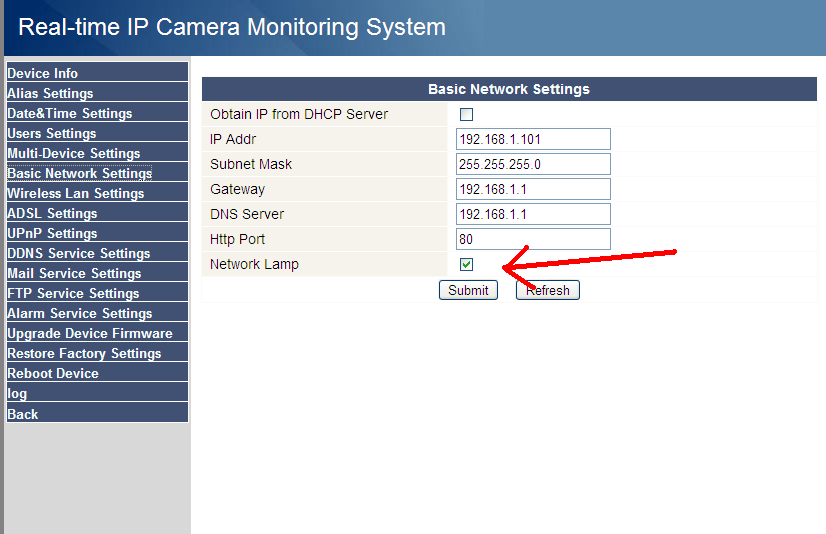Go to Alias Settings

50,93
